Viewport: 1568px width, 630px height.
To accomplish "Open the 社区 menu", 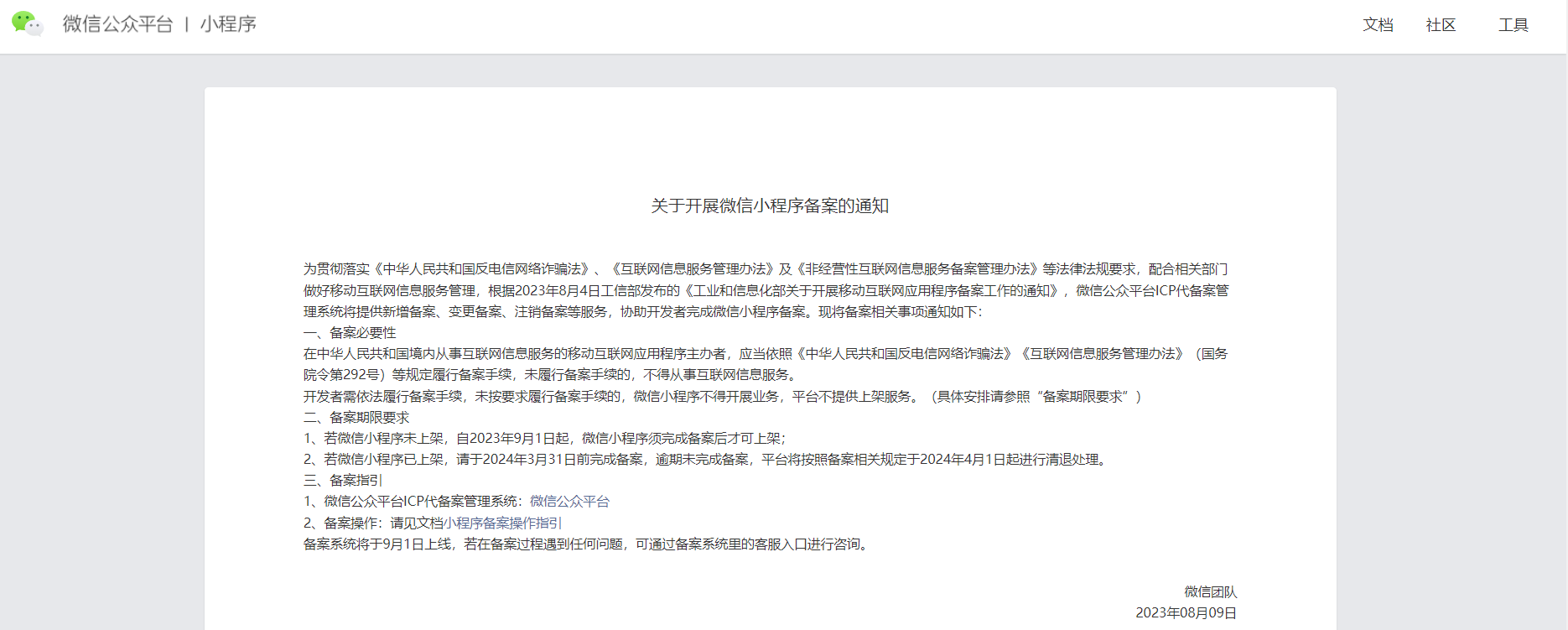I will point(1441,25).
